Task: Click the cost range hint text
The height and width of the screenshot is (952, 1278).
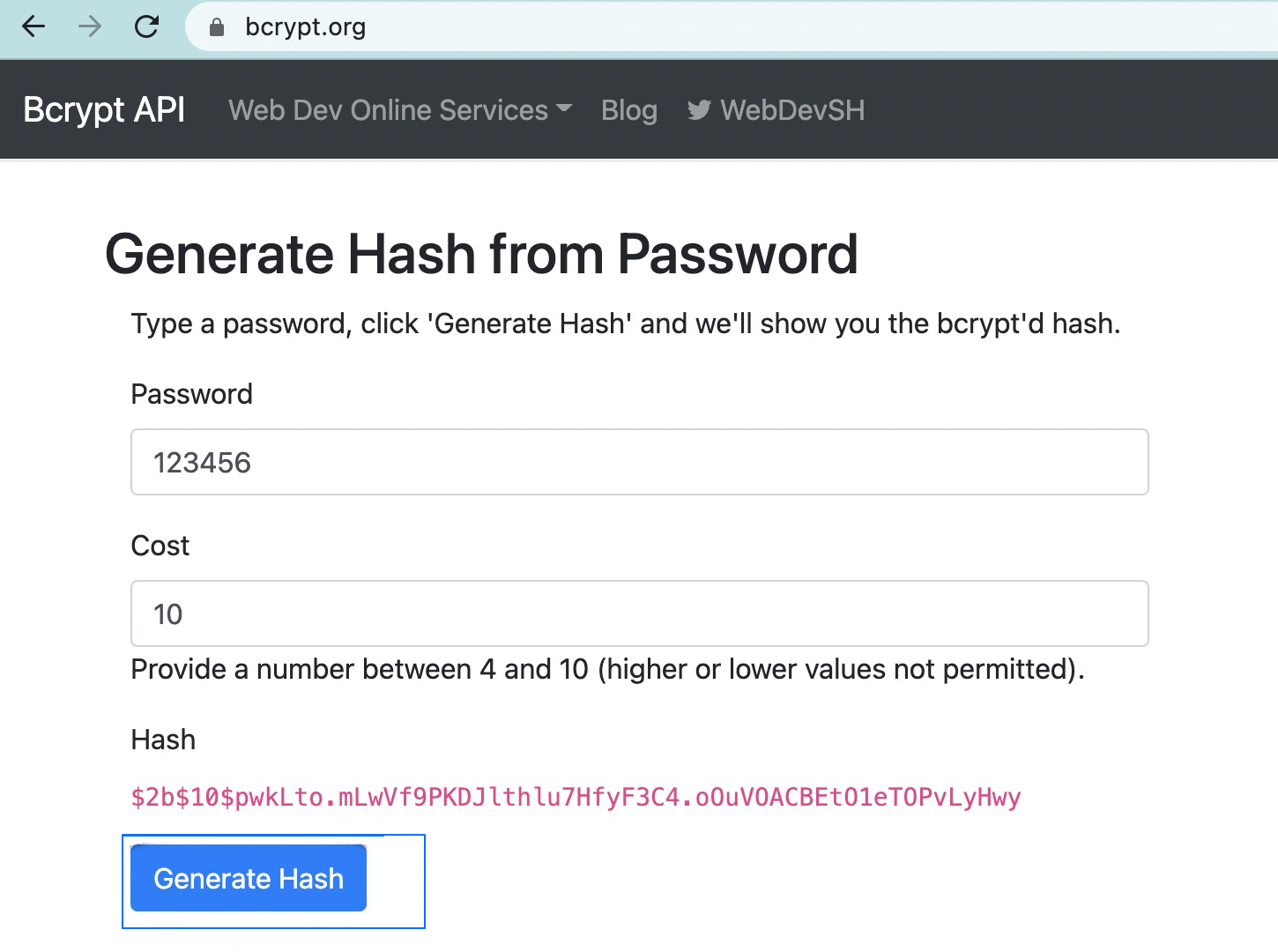Action: tap(607, 669)
